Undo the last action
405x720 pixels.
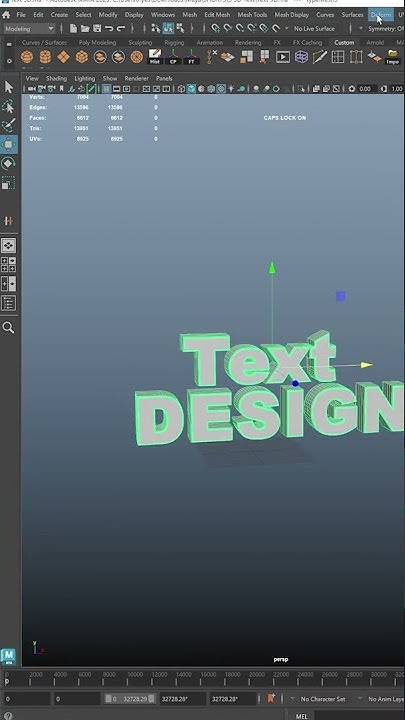(x=109, y=28)
